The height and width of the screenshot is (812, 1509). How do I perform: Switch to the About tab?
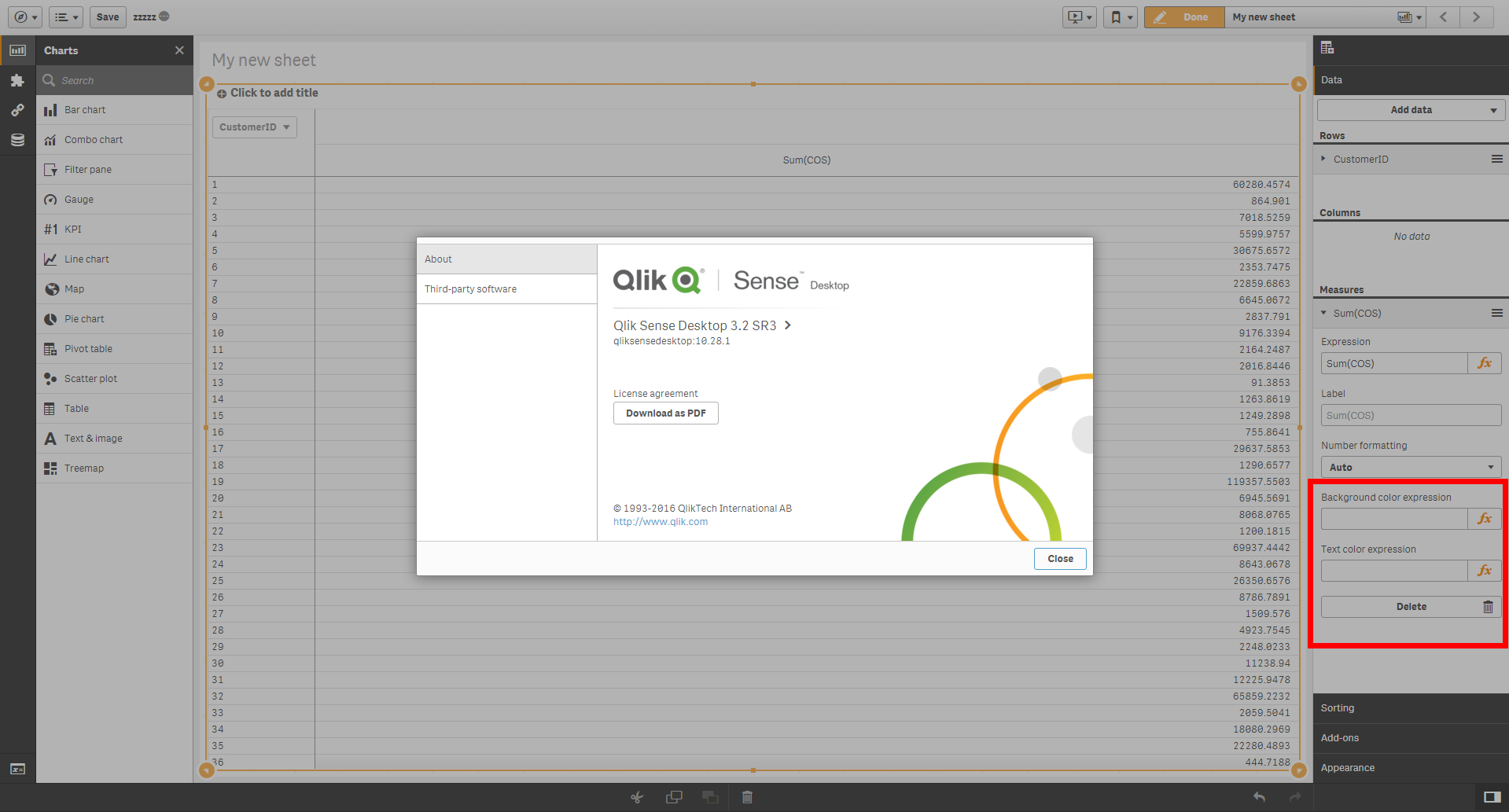[x=506, y=259]
